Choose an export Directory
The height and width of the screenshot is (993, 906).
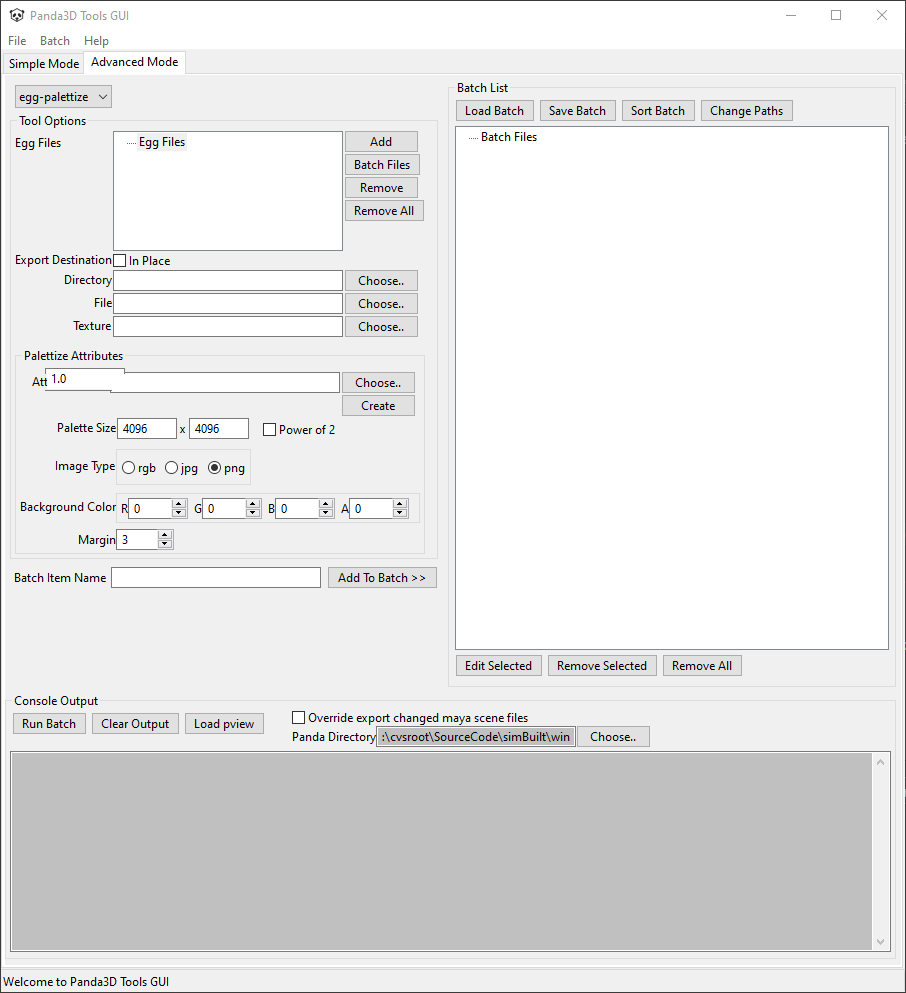[x=381, y=281]
